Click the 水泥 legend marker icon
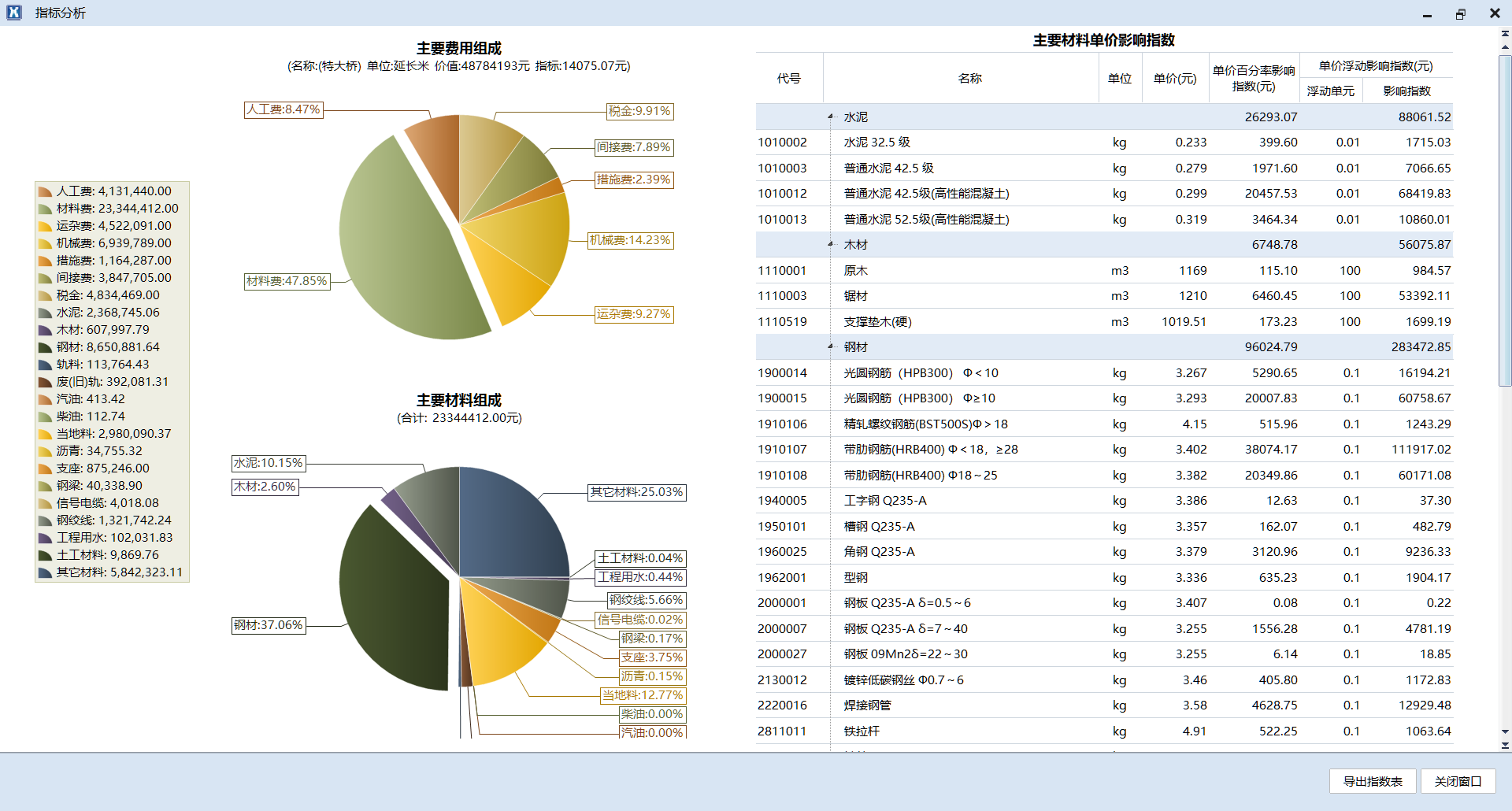This screenshot has width=1512, height=811. pos(45,313)
